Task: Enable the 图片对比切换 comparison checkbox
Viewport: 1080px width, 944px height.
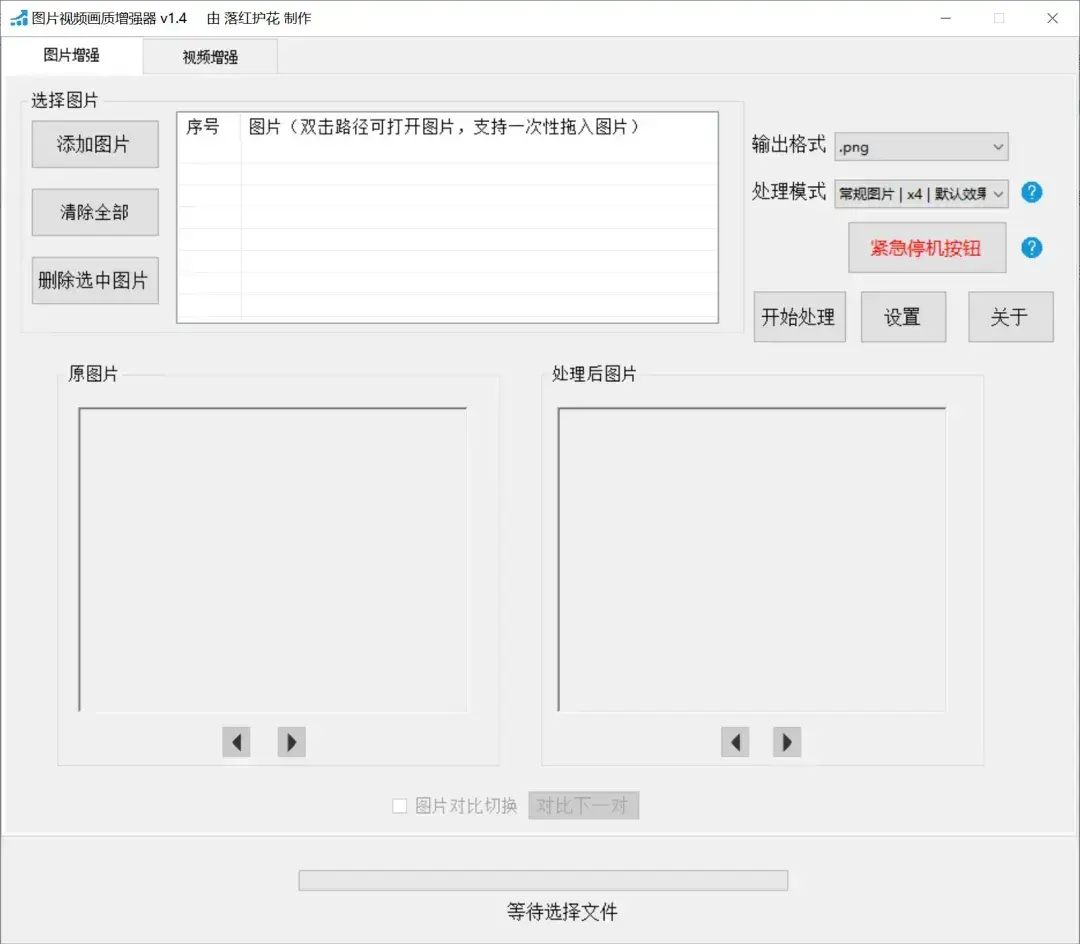Action: (x=399, y=805)
